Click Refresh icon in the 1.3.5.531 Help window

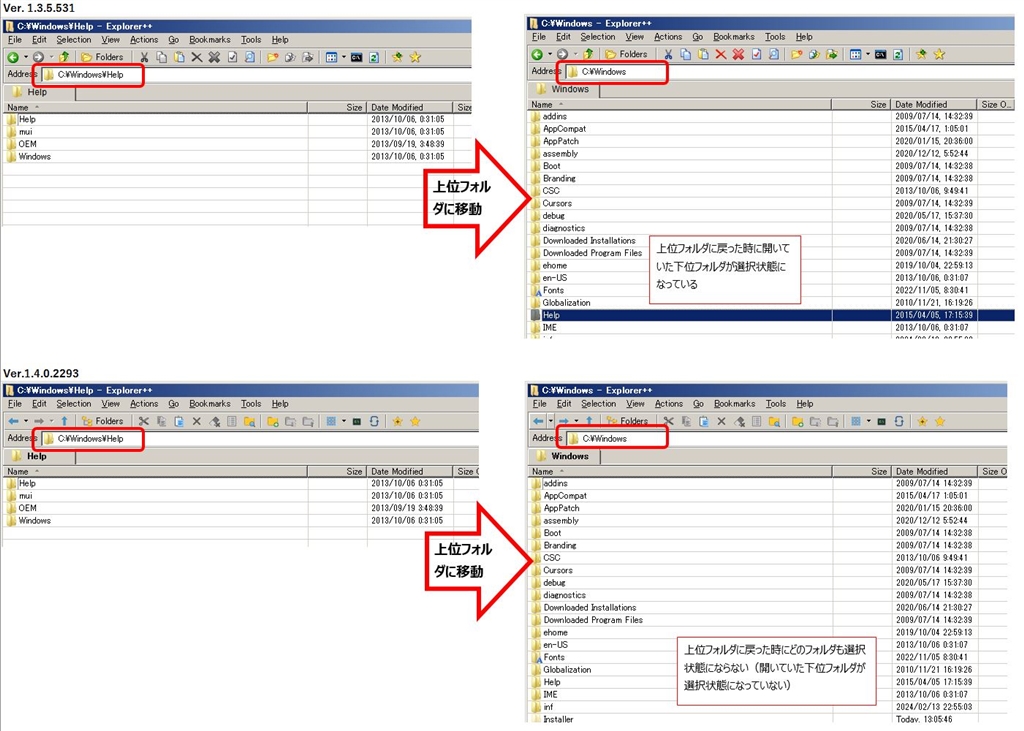[x=374, y=57]
